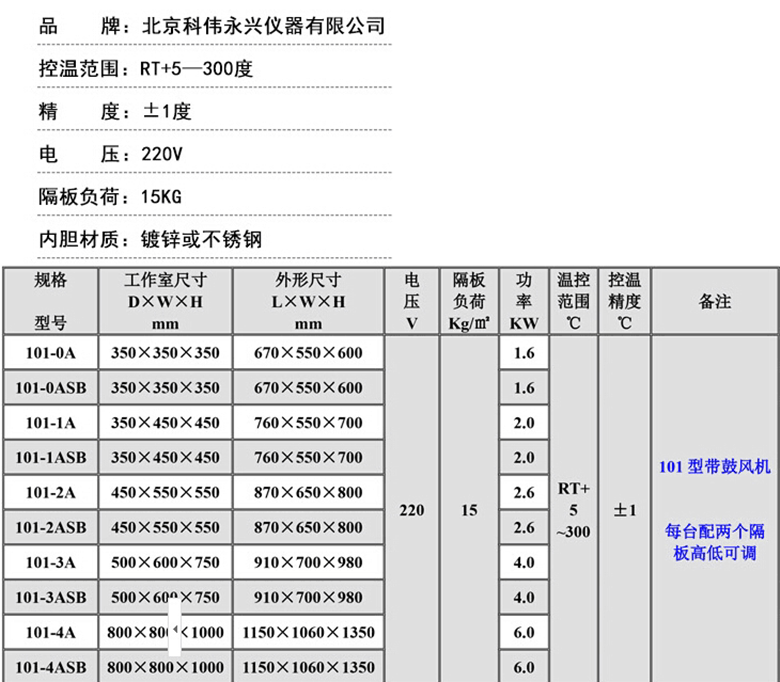Click 1150×1060×1350 in the 101-4ASB row

[x=308, y=667]
